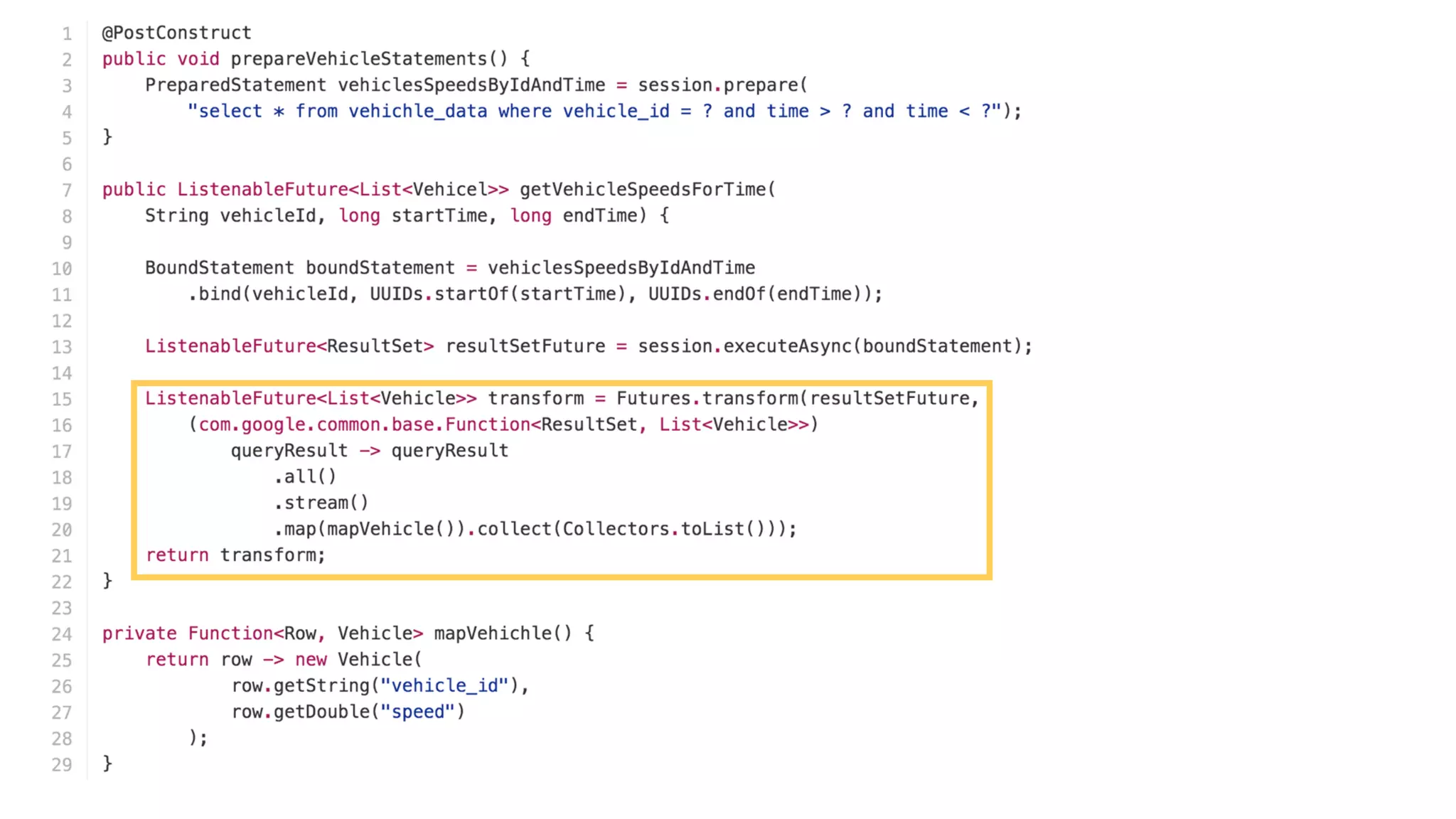Click the .stream() call on line 19
1456x819 pixels.
click(321, 503)
